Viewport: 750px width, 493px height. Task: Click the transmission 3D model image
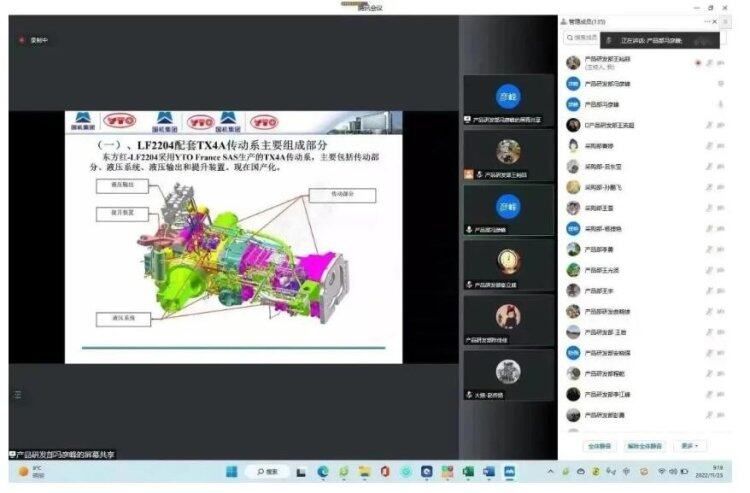pyautogui.click(x=242, y=253)
